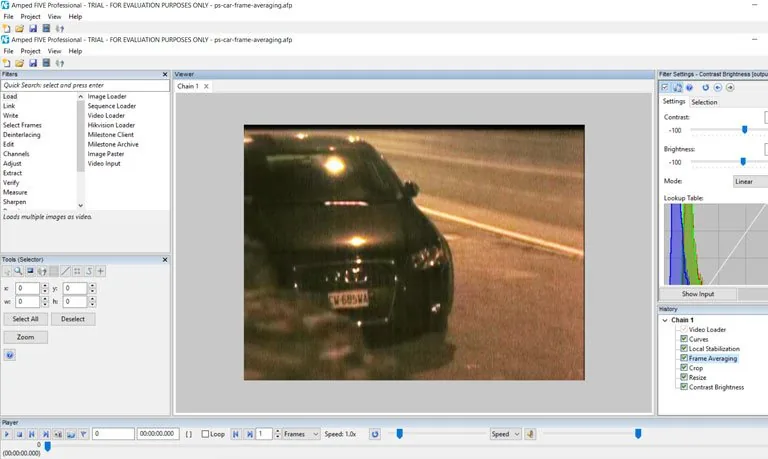This screenshot has height=459, width=768.
Task: Toggle the Frame Averaging filter checkbox
Action: pos(684,358)
